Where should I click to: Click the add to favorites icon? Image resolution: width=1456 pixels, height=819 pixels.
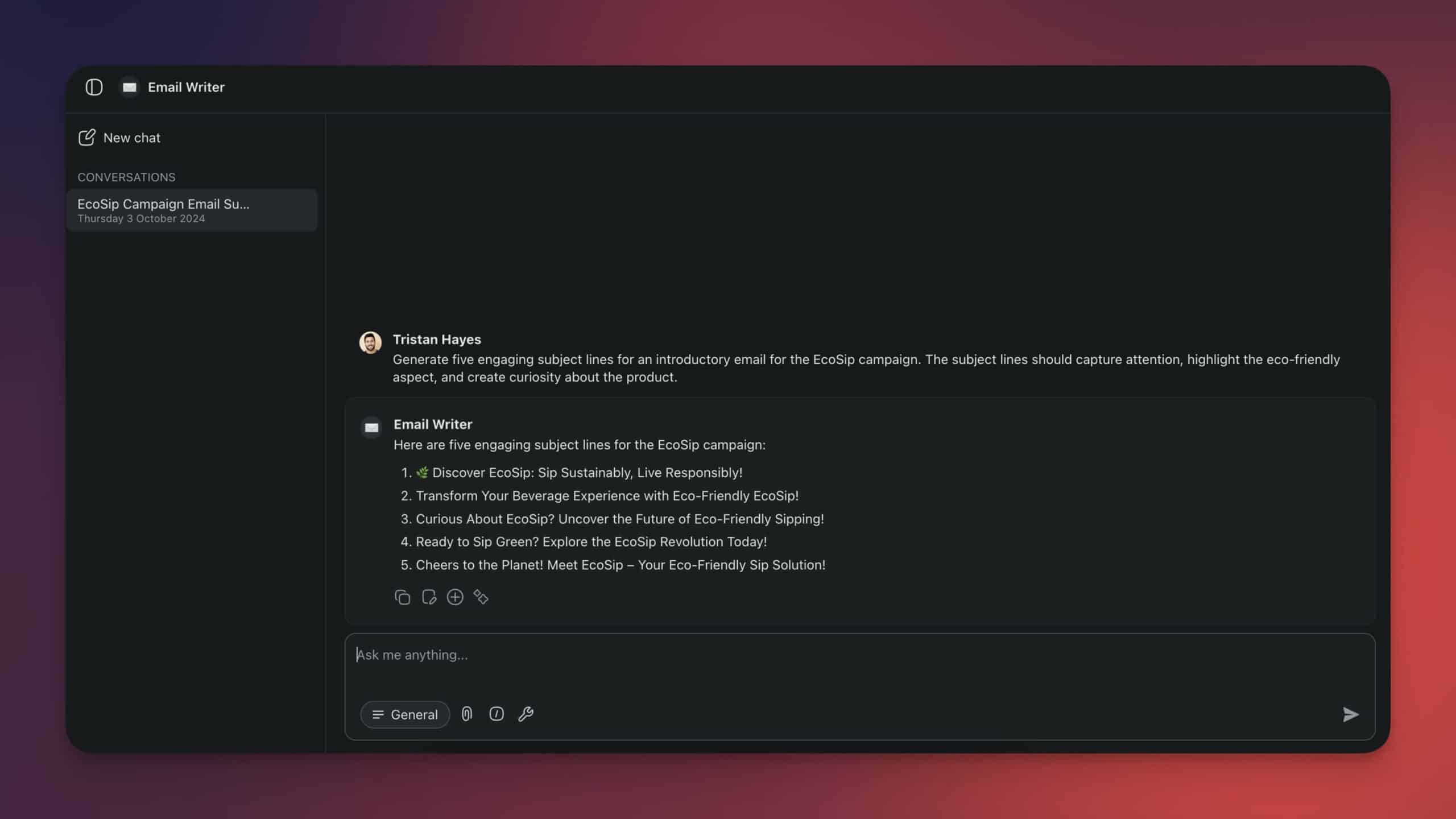454,597
